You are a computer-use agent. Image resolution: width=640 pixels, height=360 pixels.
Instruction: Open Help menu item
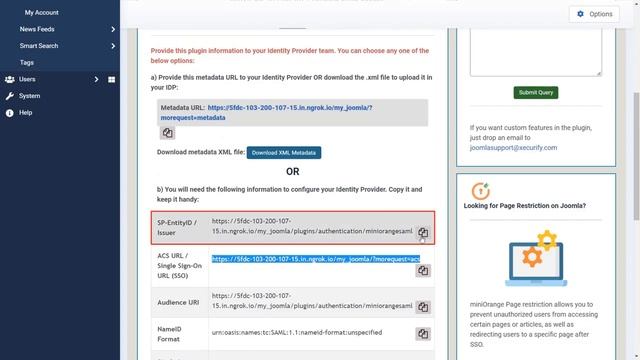(25, 113)
